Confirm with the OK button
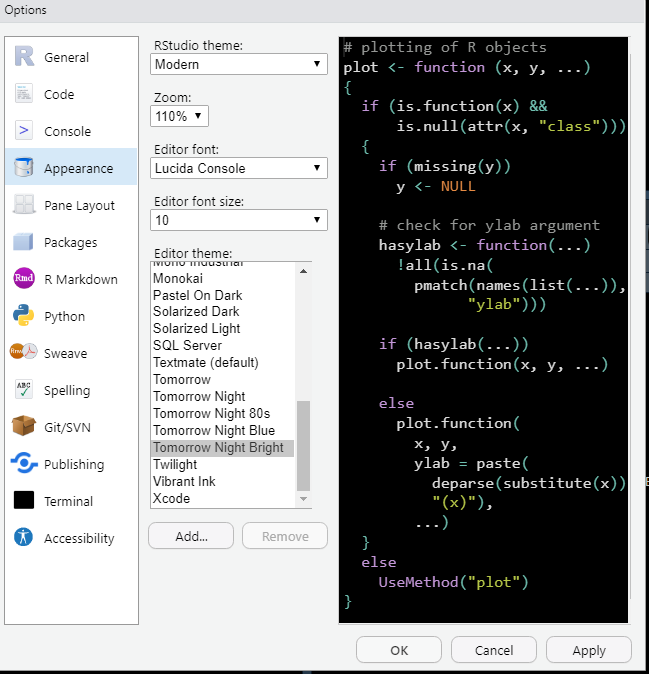Screen dimensions: 649x674 point(399,649)
